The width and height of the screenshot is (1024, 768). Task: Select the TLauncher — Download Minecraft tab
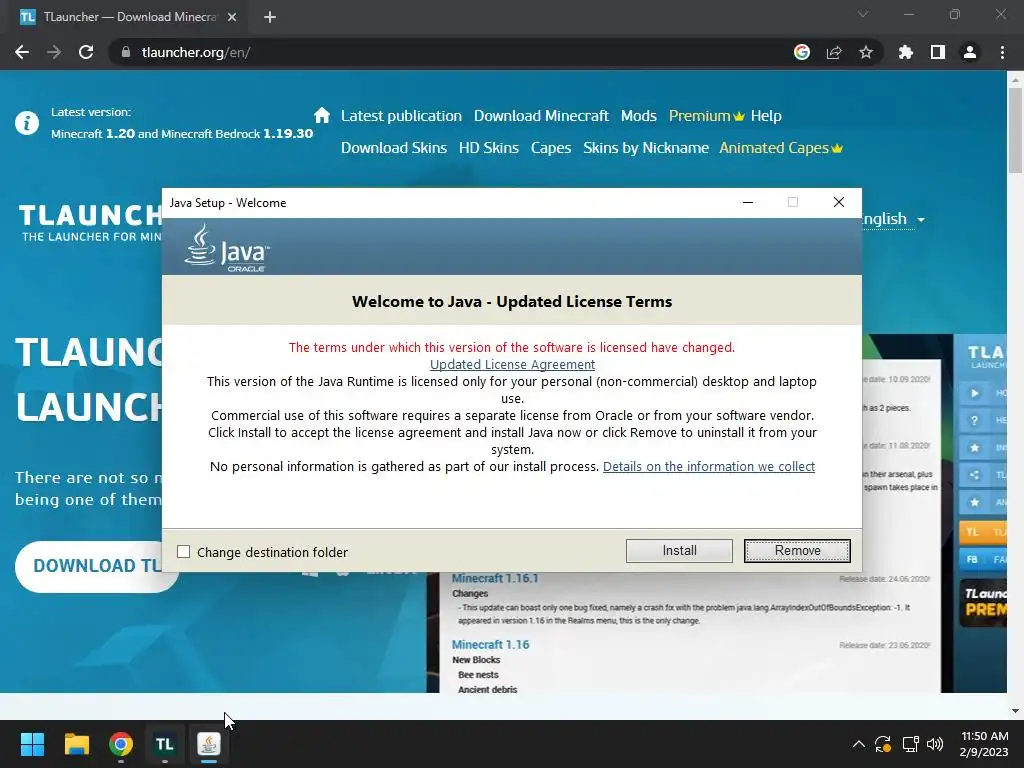[x=127, y=17]
